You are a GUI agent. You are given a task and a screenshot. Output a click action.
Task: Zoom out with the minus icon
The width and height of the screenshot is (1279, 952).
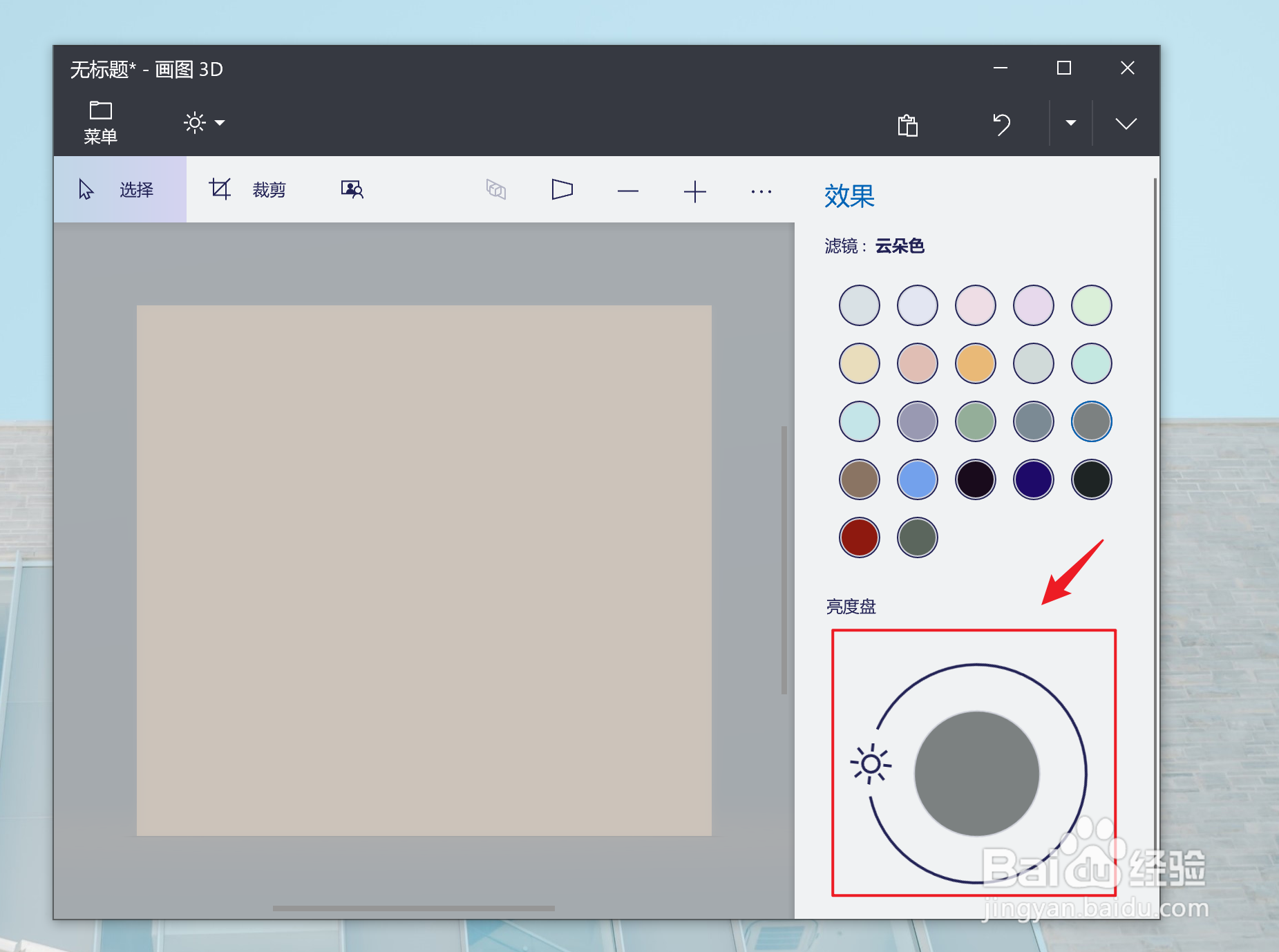(628, 191)
